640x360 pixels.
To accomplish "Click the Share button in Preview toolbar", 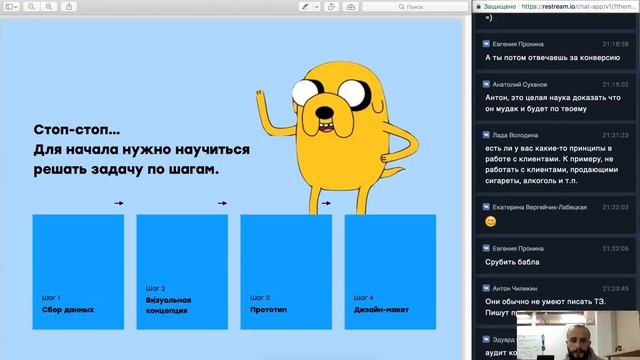I will click(69, 7).
